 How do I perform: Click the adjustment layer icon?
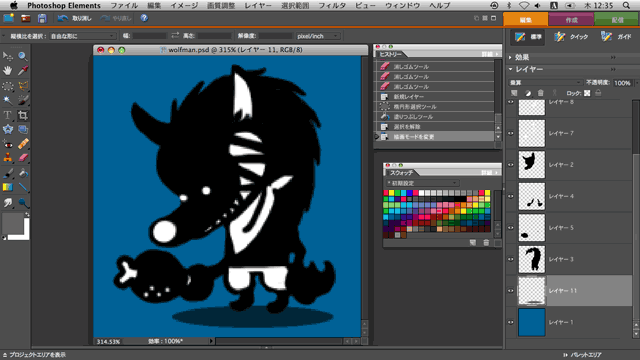[x=528, y=93]
